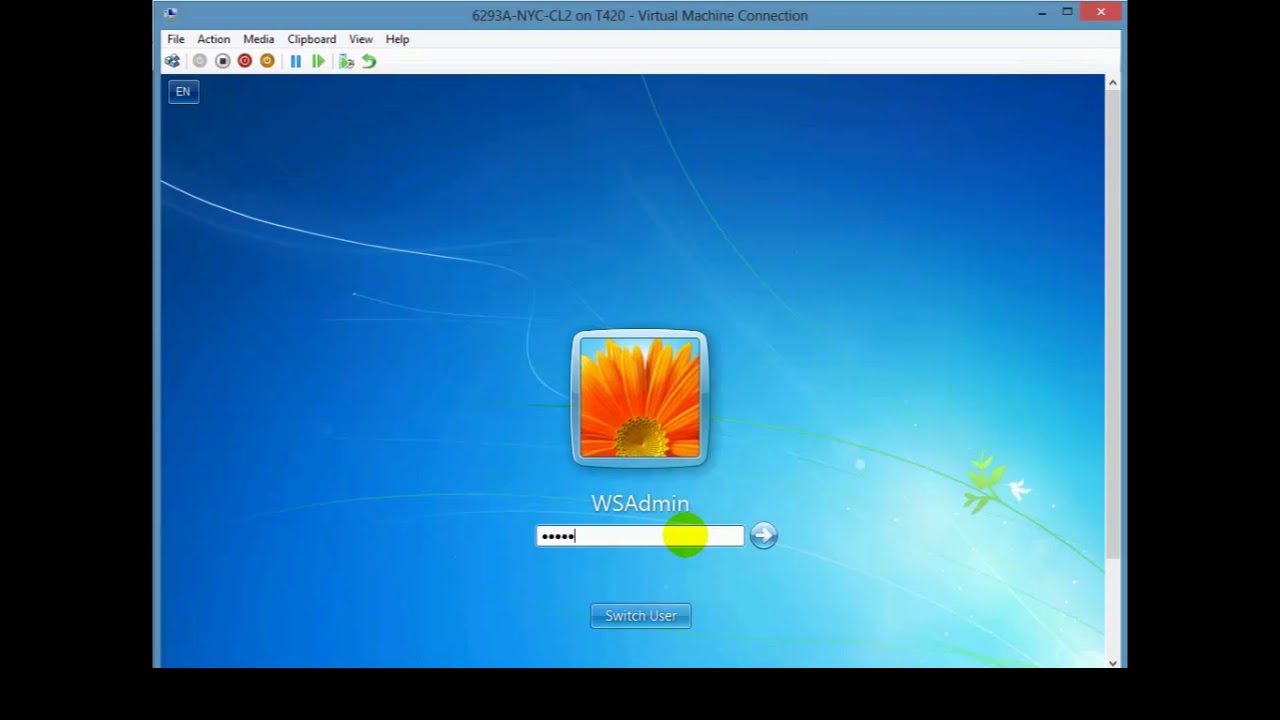
Task: Save the virtual machine state
Action: coord(267,61)
